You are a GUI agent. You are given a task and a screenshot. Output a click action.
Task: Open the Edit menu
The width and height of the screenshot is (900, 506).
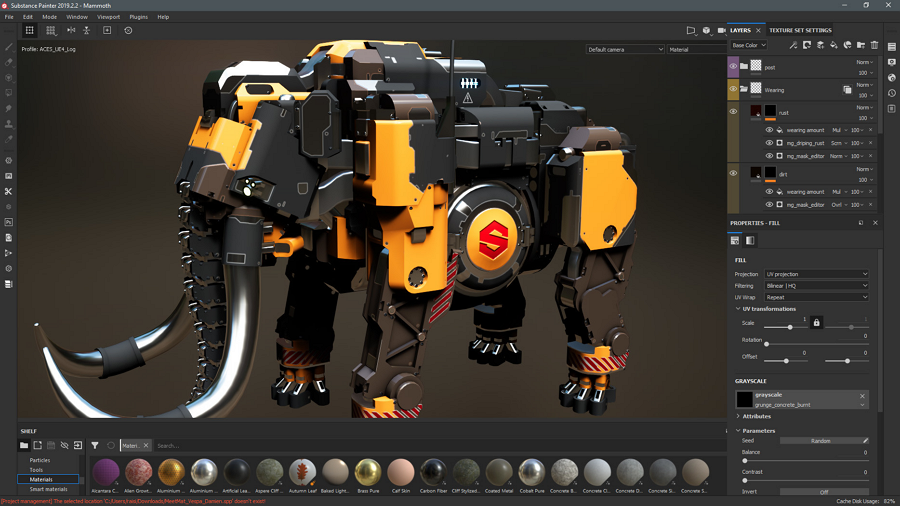(28, 17)
